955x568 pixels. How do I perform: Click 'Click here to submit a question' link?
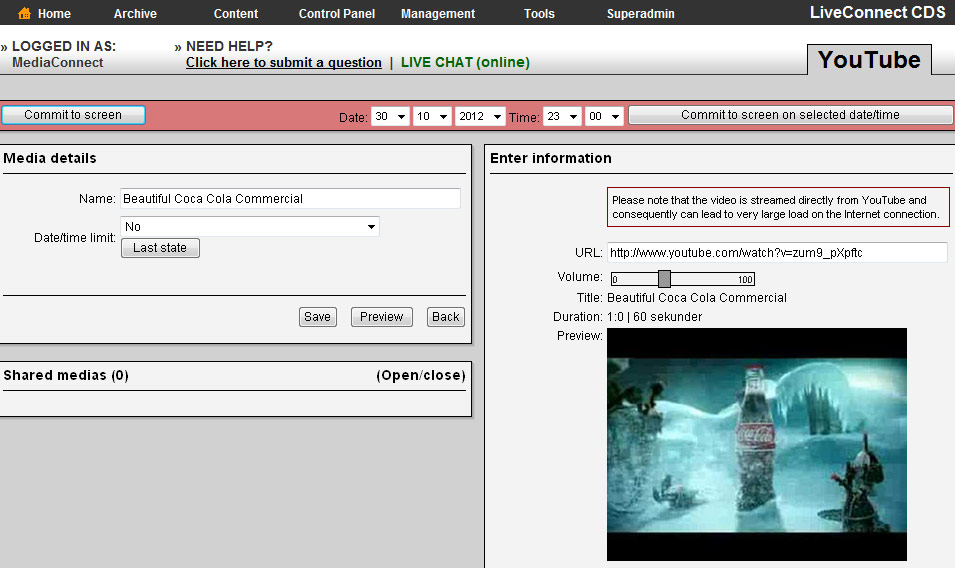[284, 62]
